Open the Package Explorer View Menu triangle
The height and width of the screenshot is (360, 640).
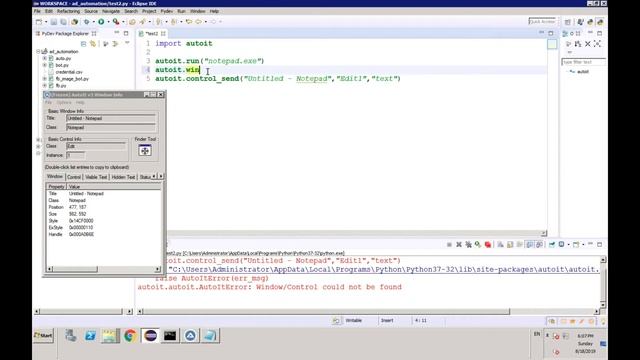pyautogui.click(x=127, y=43)
